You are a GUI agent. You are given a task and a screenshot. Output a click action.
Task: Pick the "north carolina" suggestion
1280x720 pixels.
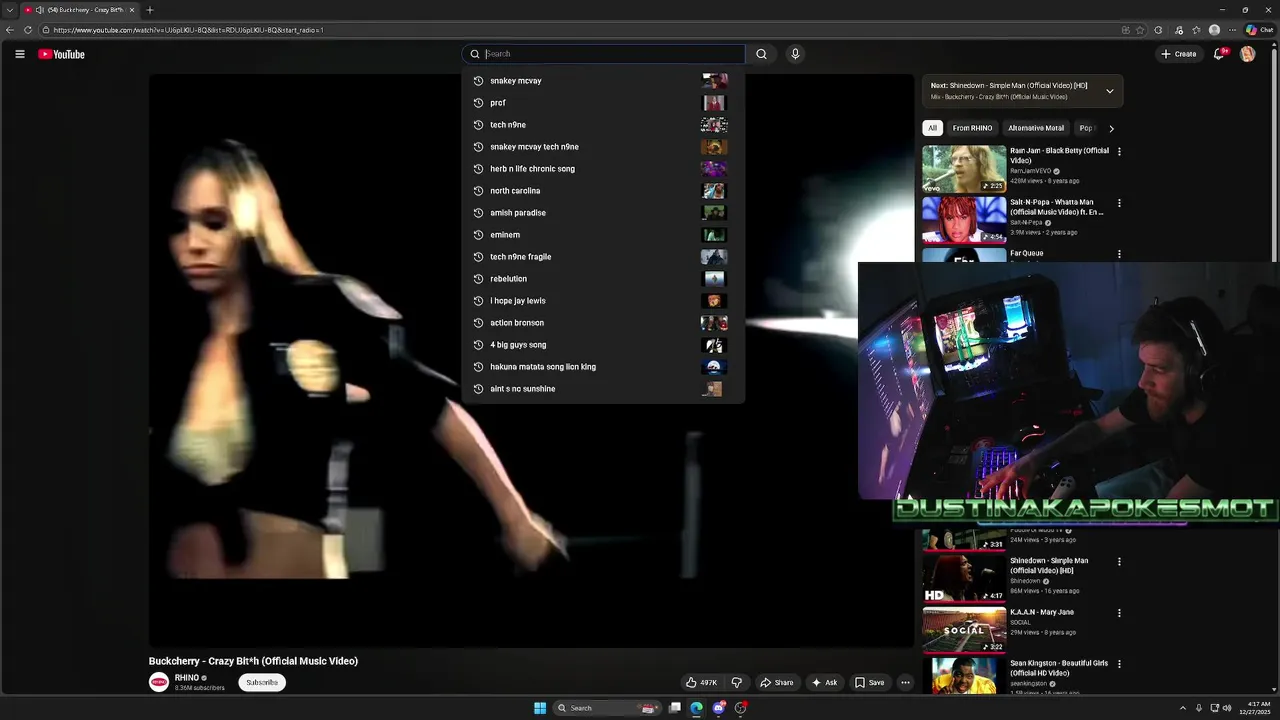pyautogui.click(x=603, y=191)
